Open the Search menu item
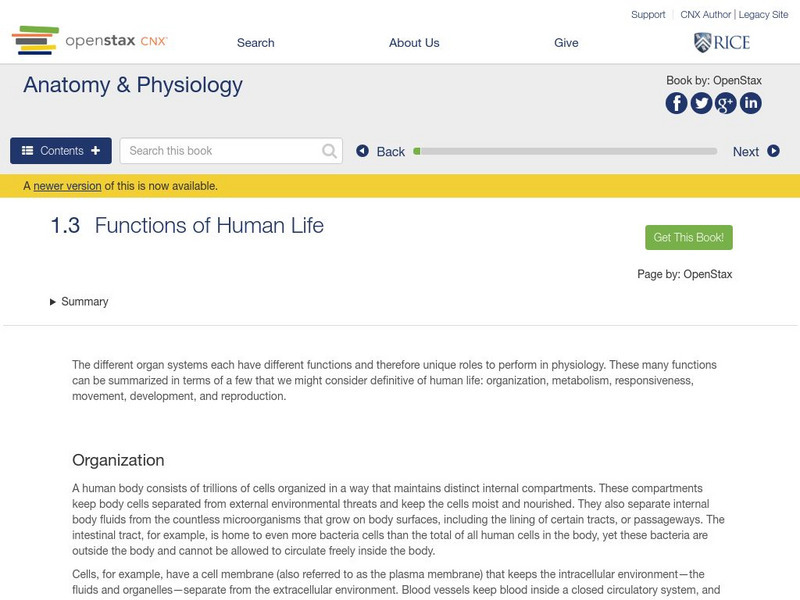Viewport: 800px width, 600px height. (255, 43)
